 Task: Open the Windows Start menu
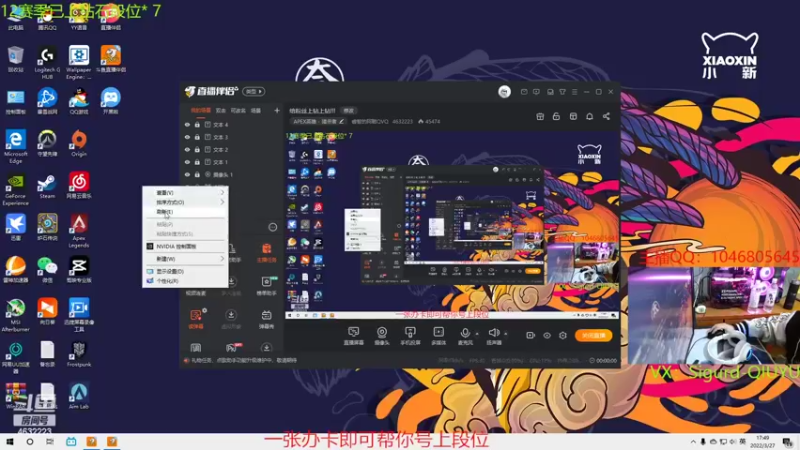pyautogui.click(x=9, y=442)
